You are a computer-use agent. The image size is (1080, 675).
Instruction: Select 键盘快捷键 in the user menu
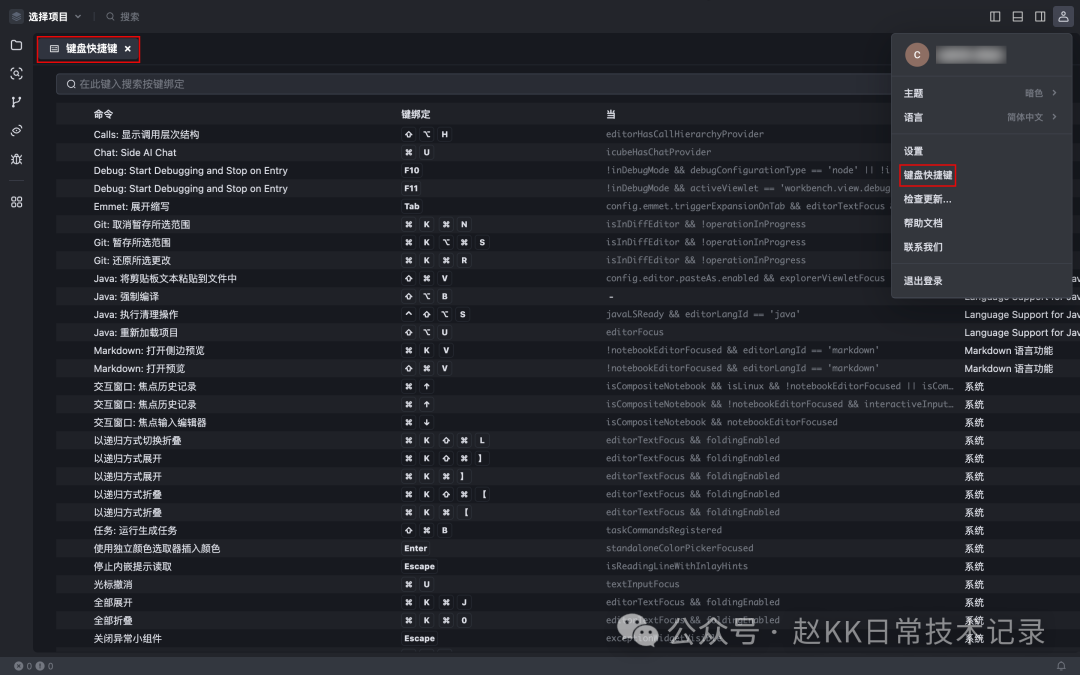point(928,175)
